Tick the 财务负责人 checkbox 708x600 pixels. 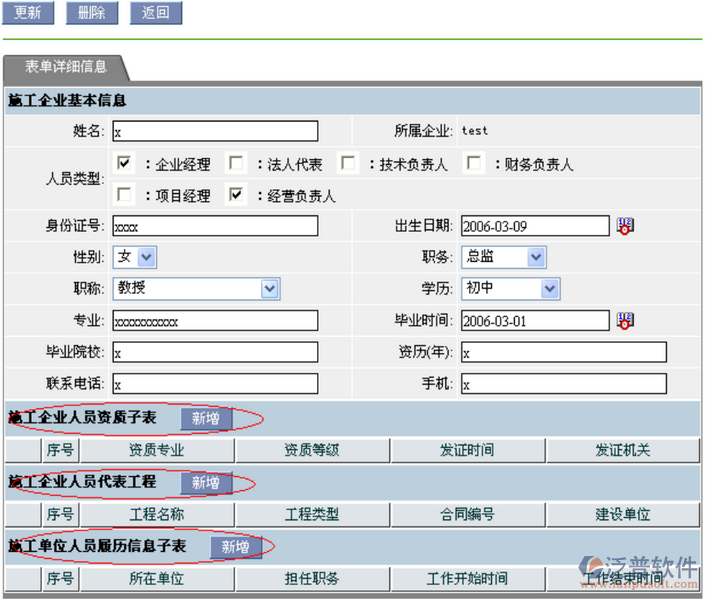click(475, 163)
